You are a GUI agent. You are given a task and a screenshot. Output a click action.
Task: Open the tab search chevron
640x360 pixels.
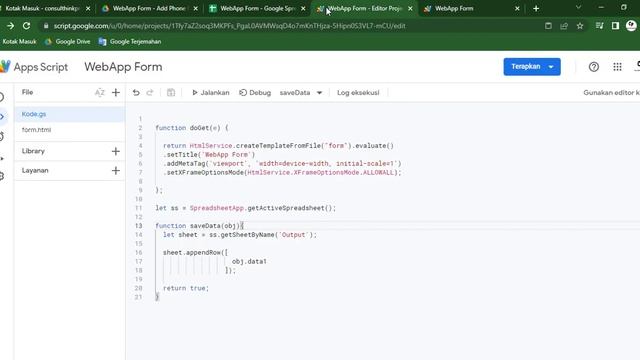(x=578, y=7)
